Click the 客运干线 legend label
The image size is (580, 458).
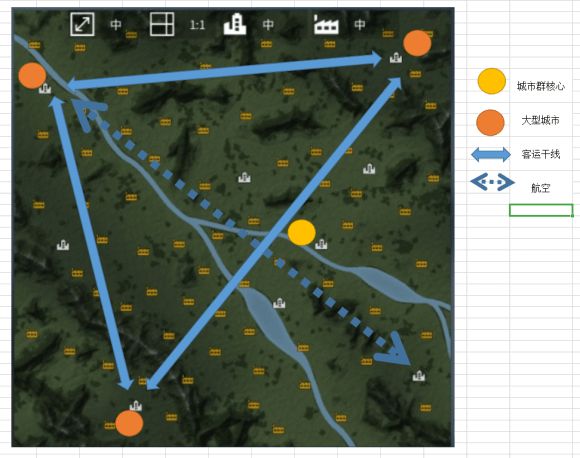[x=540, y=154]
